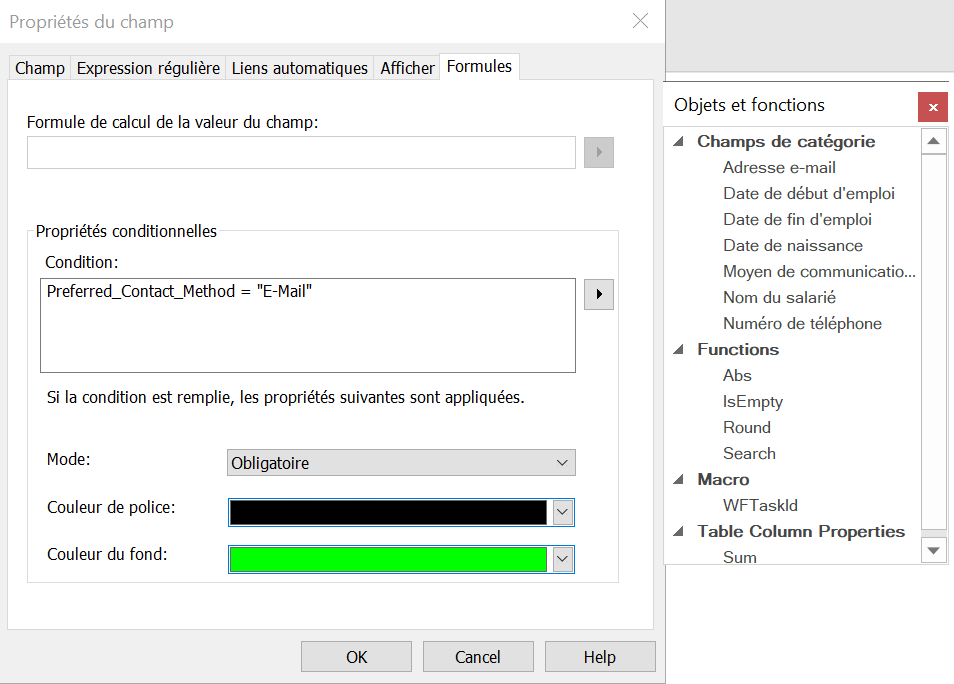Click the arrow button beside the formula field
954x684 pixels.
pos(598,153)
